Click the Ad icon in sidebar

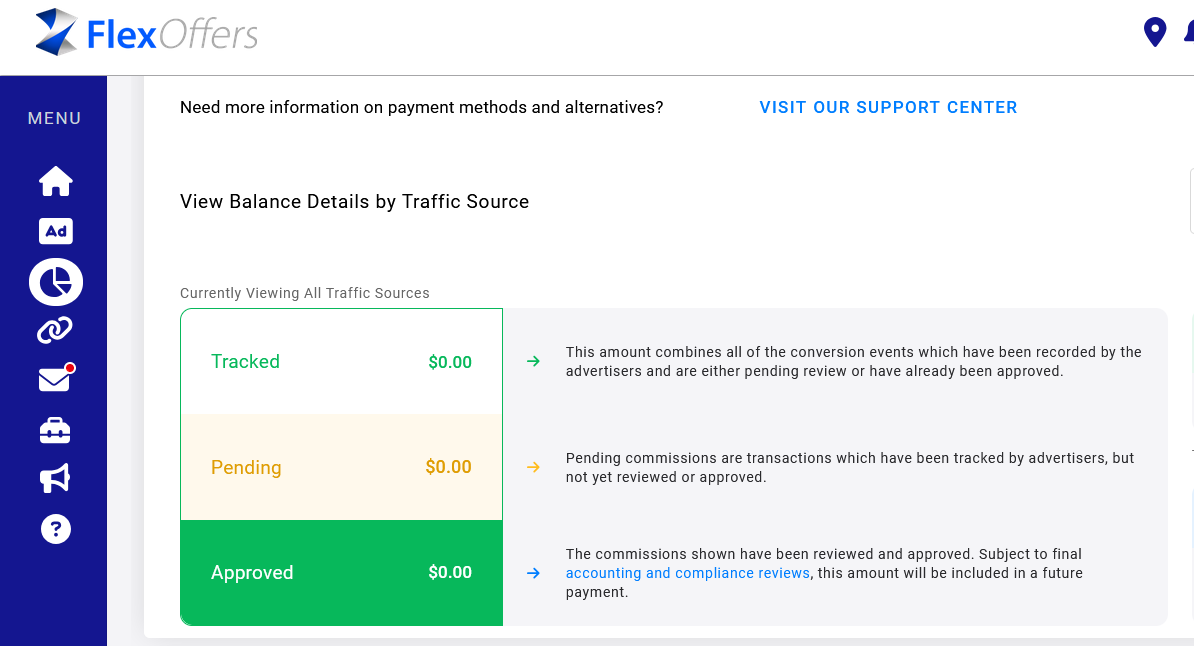(56, 231)
